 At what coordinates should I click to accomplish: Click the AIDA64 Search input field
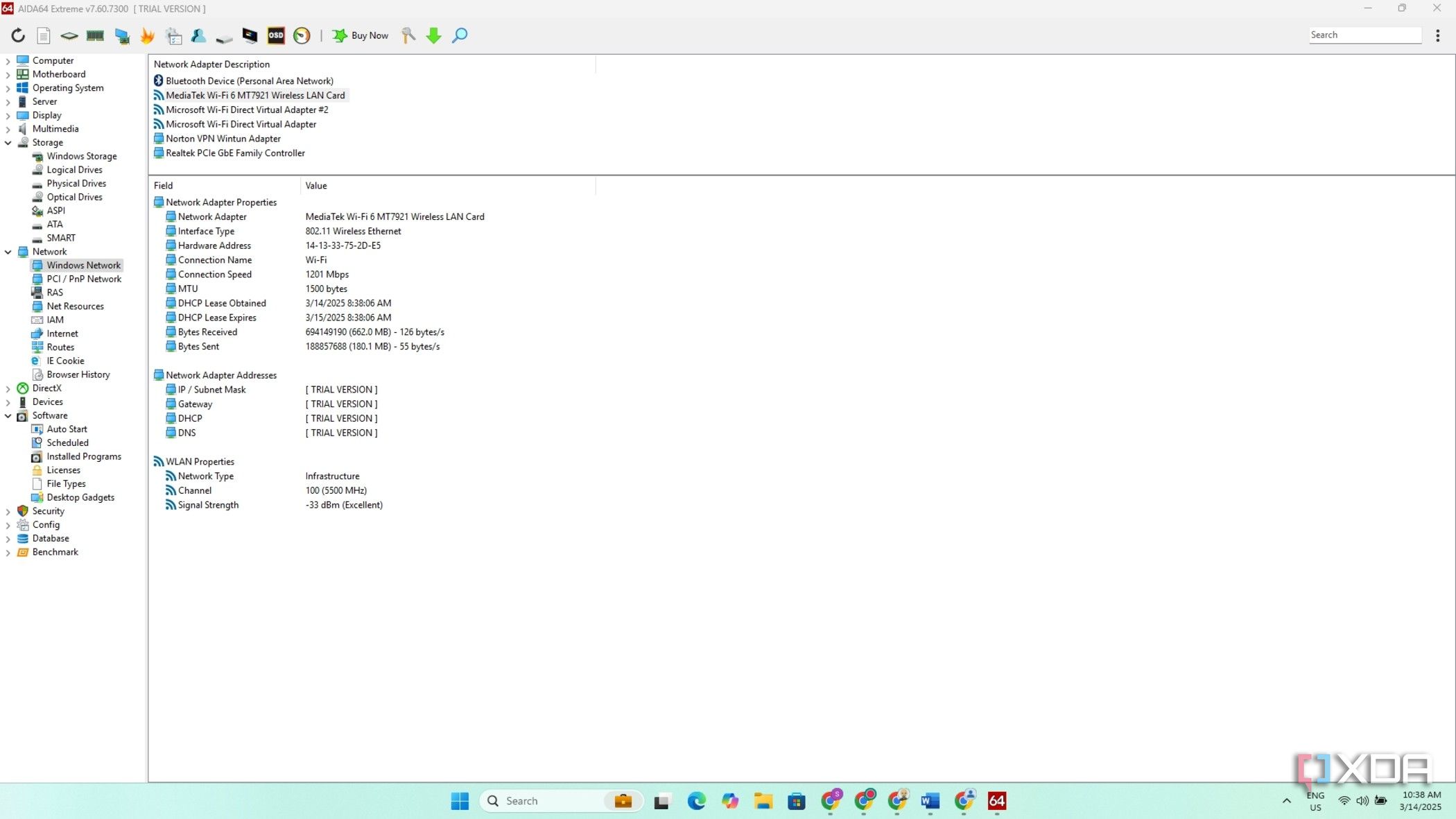[x=1365, y=35]
